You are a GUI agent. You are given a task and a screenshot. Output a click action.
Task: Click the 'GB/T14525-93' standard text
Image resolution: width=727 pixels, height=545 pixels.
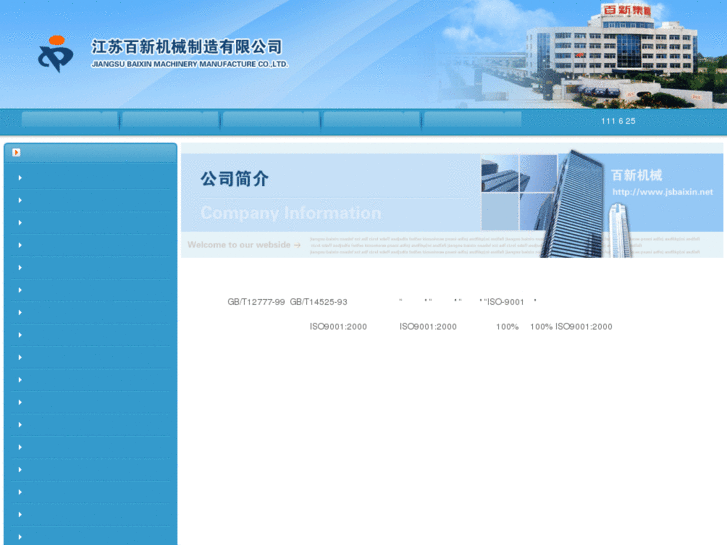319,302
